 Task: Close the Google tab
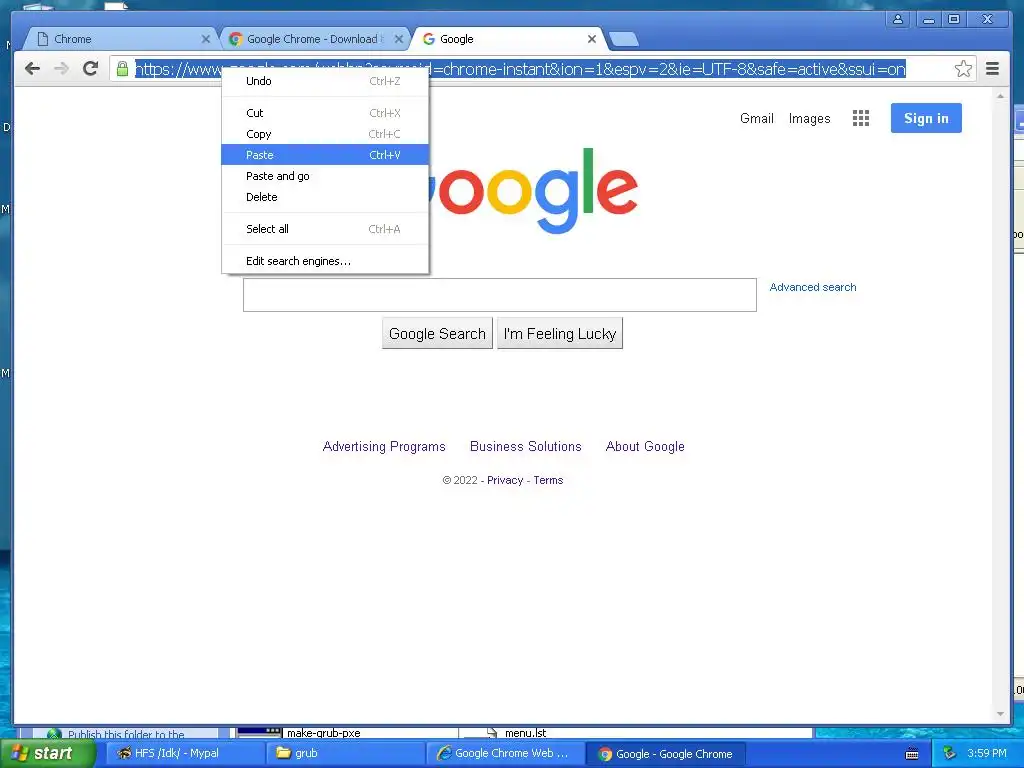click(x=592, y=39)
